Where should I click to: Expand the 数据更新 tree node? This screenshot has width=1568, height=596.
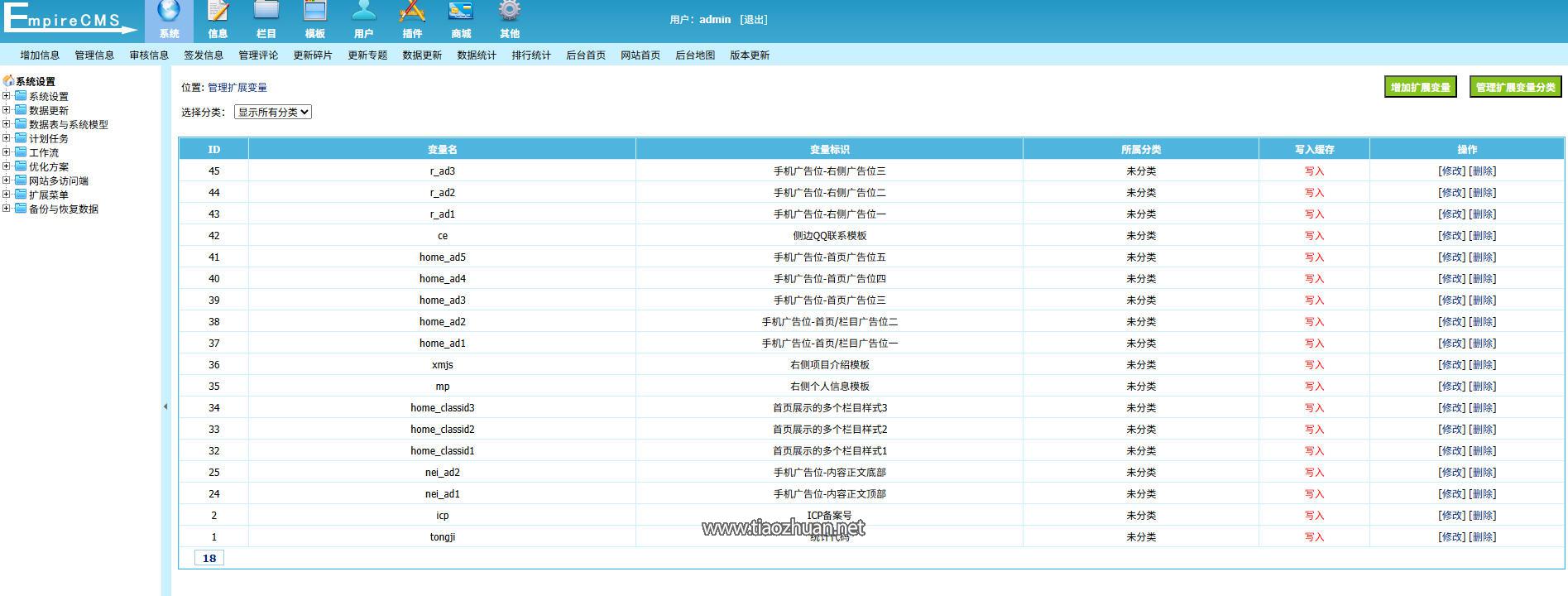[7, 110]
